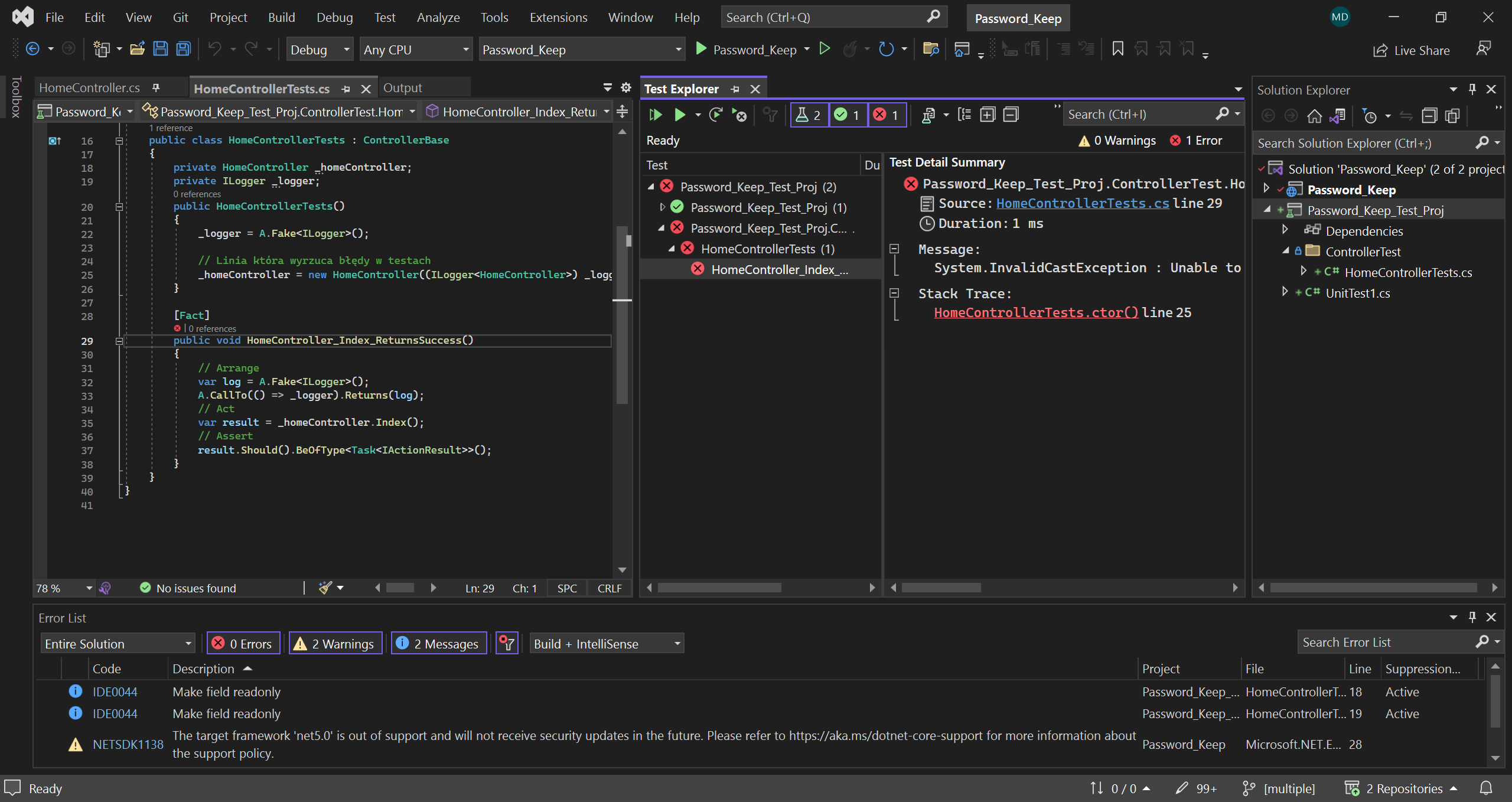Screen dimensions: 1512x802
Task: Expand all tests with the plus box icon
Action: (988, 115)
